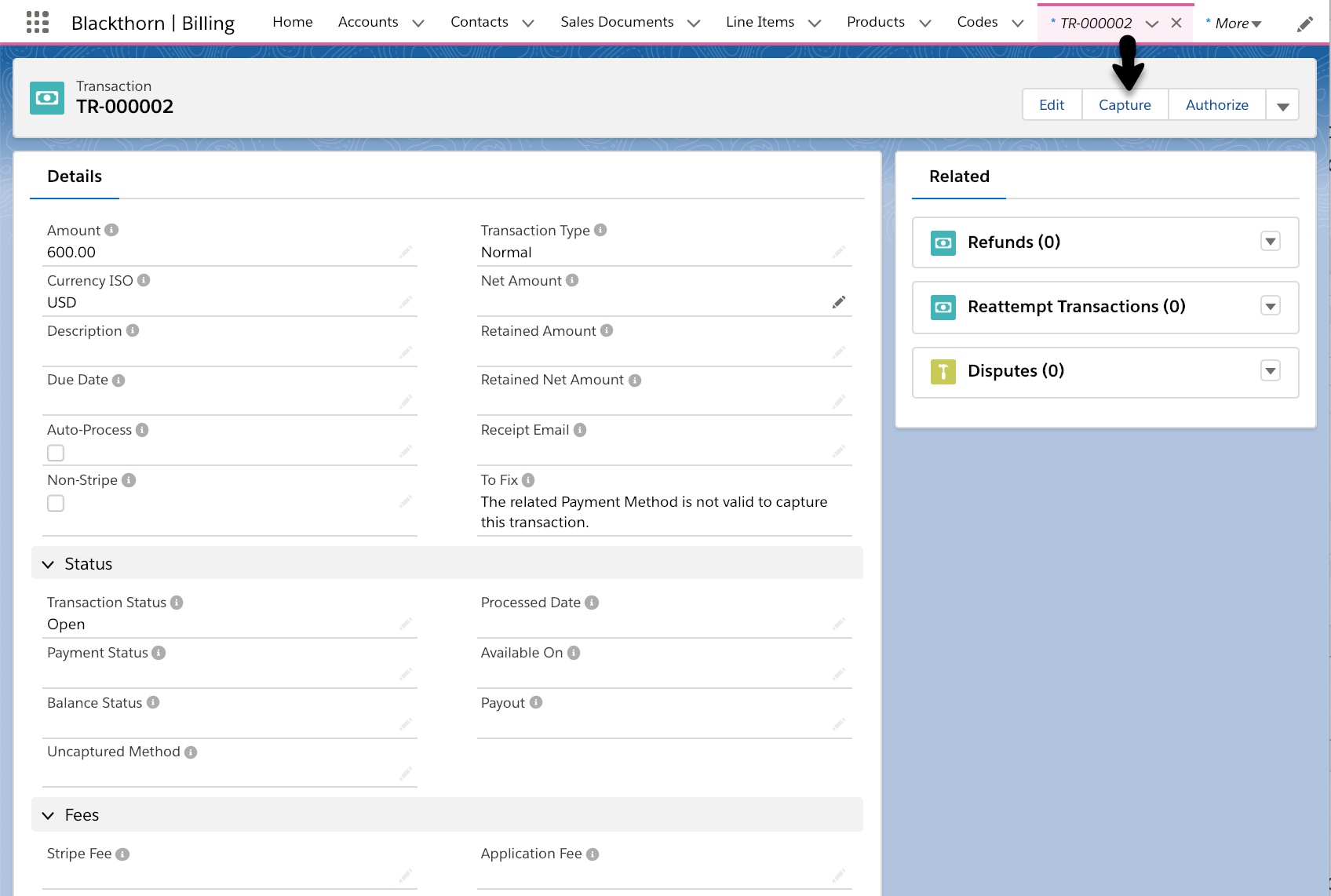The width and height of the screenshot is (1331, 896).
Task: Click the Transaction Status value Open
Action: click(66, 624)
